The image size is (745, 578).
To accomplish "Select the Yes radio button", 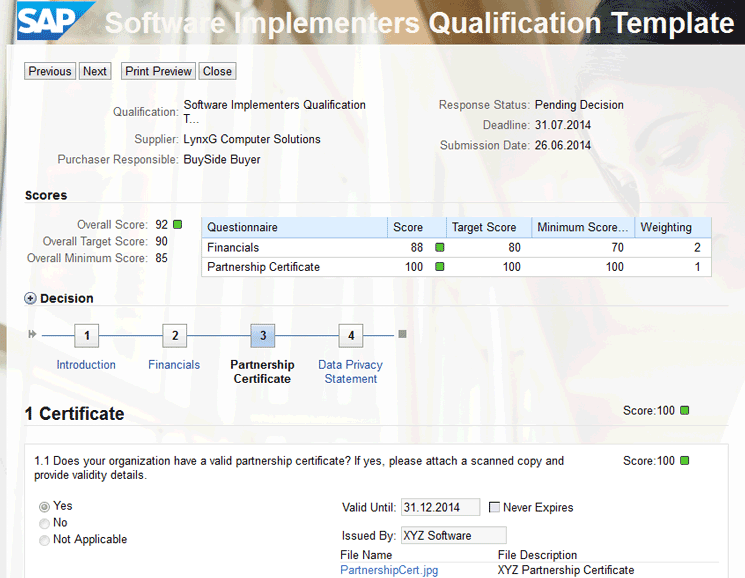I will point(44,507).
